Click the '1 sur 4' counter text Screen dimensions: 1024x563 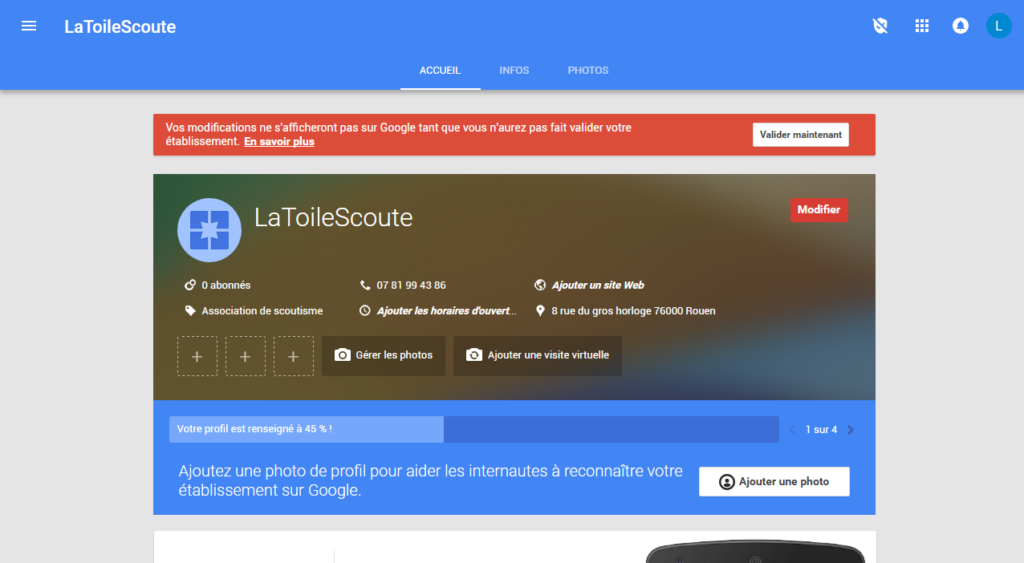(x=821, y=430)
